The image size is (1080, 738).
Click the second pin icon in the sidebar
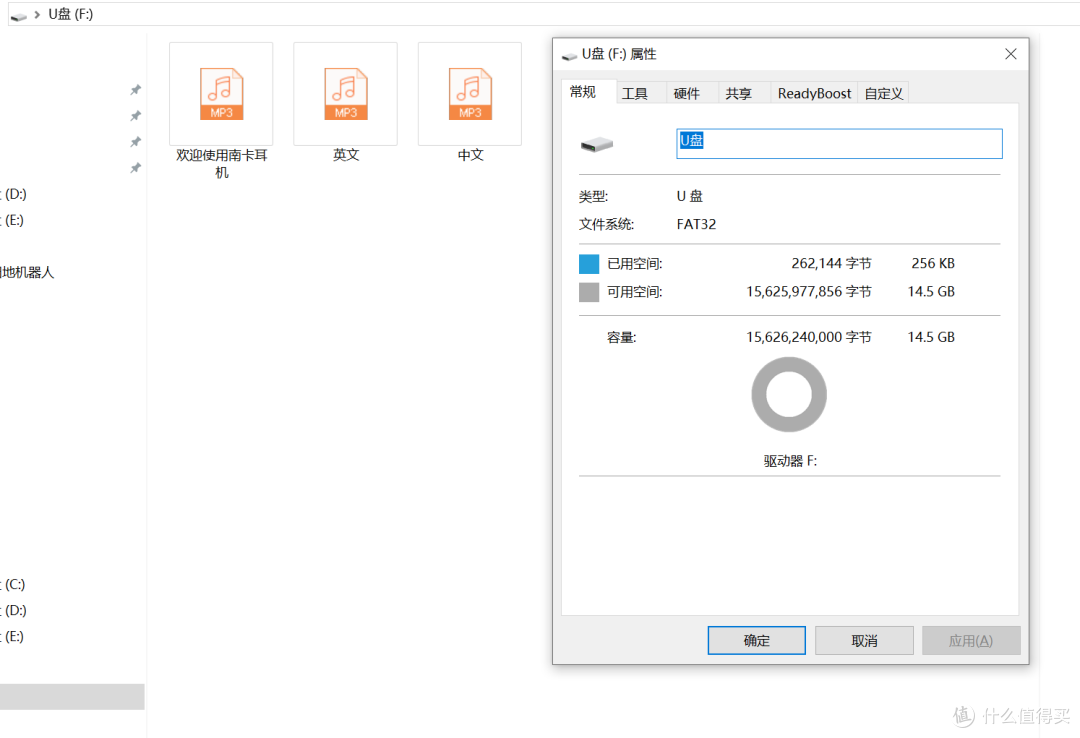click(136, 116)
